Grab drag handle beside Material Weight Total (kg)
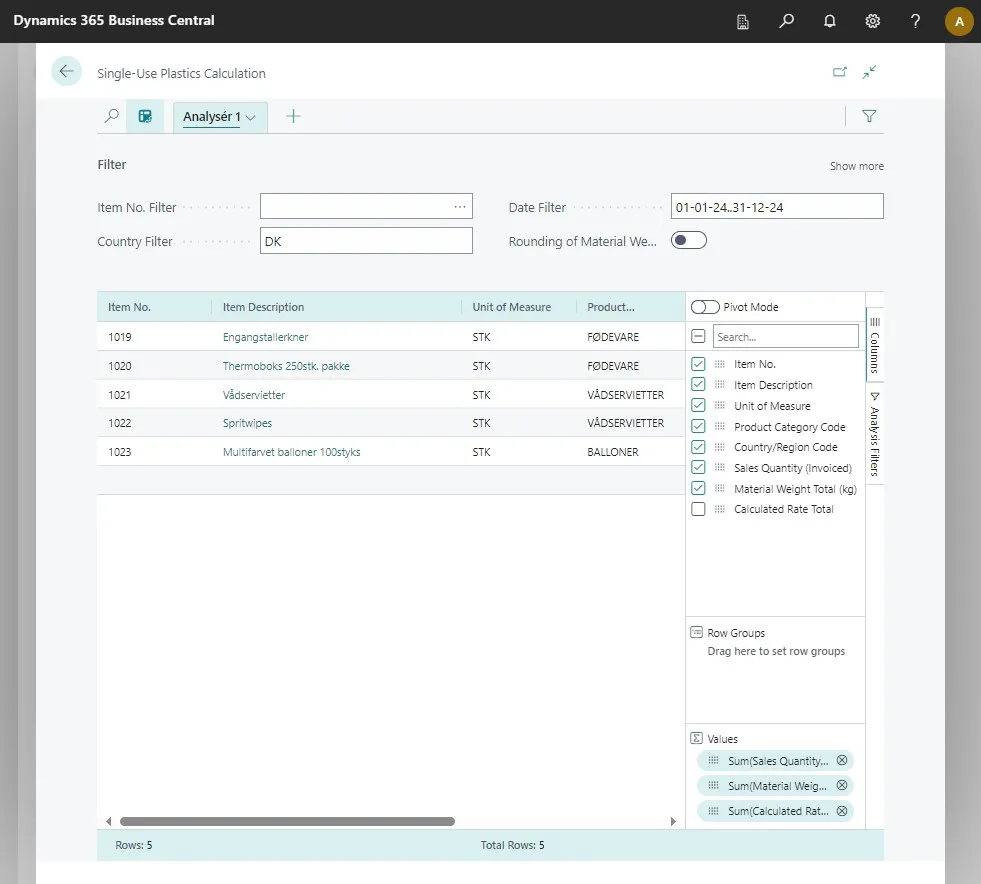 click(x=719, y=489)
